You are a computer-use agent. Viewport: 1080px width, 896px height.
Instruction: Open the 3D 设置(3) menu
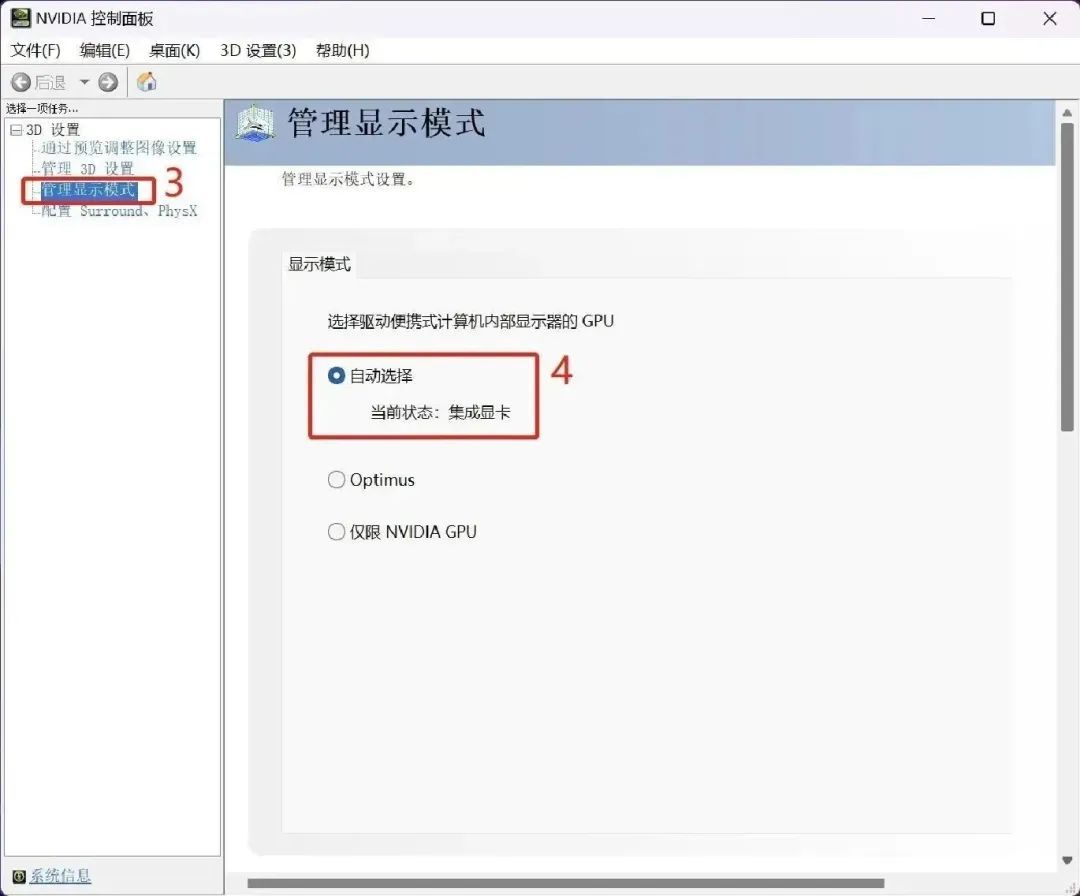click(258, 50)
